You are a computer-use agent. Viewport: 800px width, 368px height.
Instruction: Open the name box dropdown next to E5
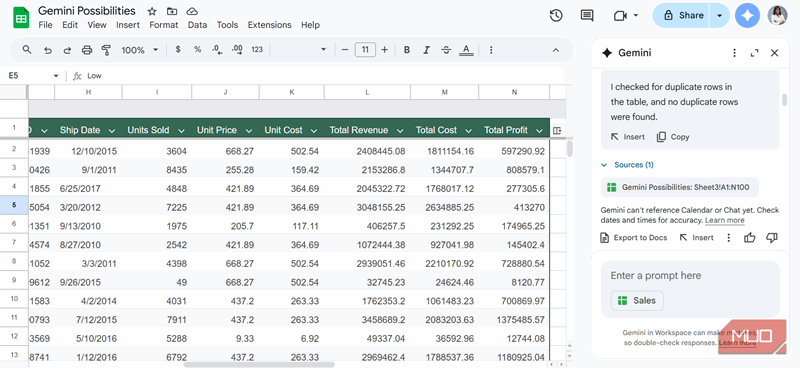point(56,76)
